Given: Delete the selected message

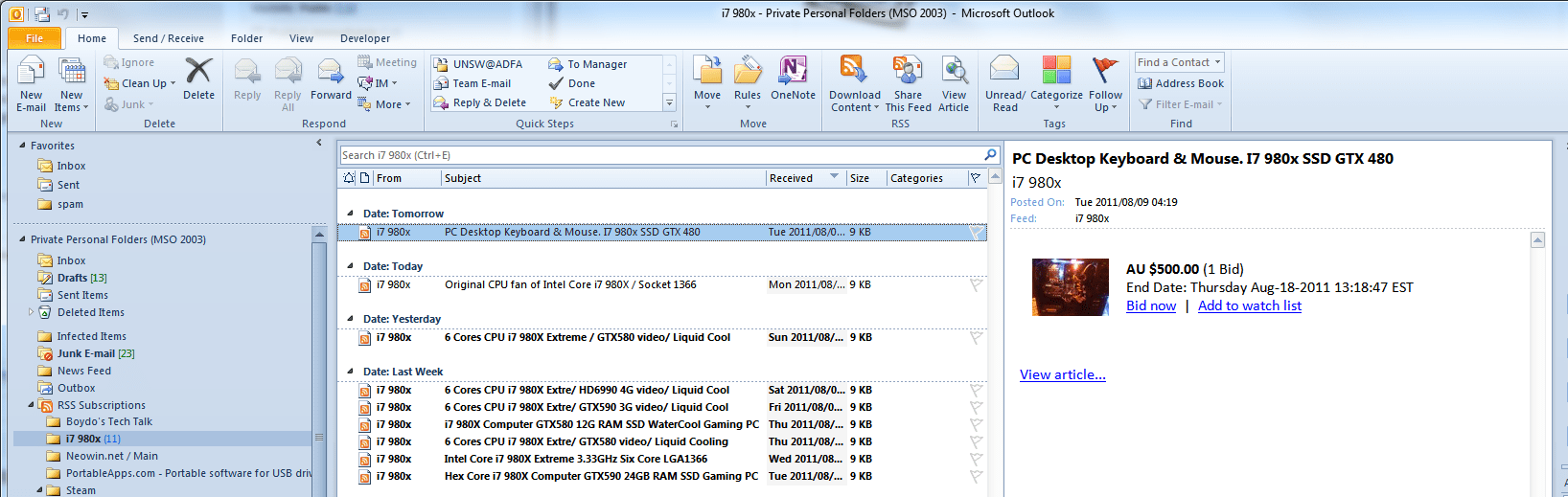Looking at the screenshot, I should tap(198, 79).
